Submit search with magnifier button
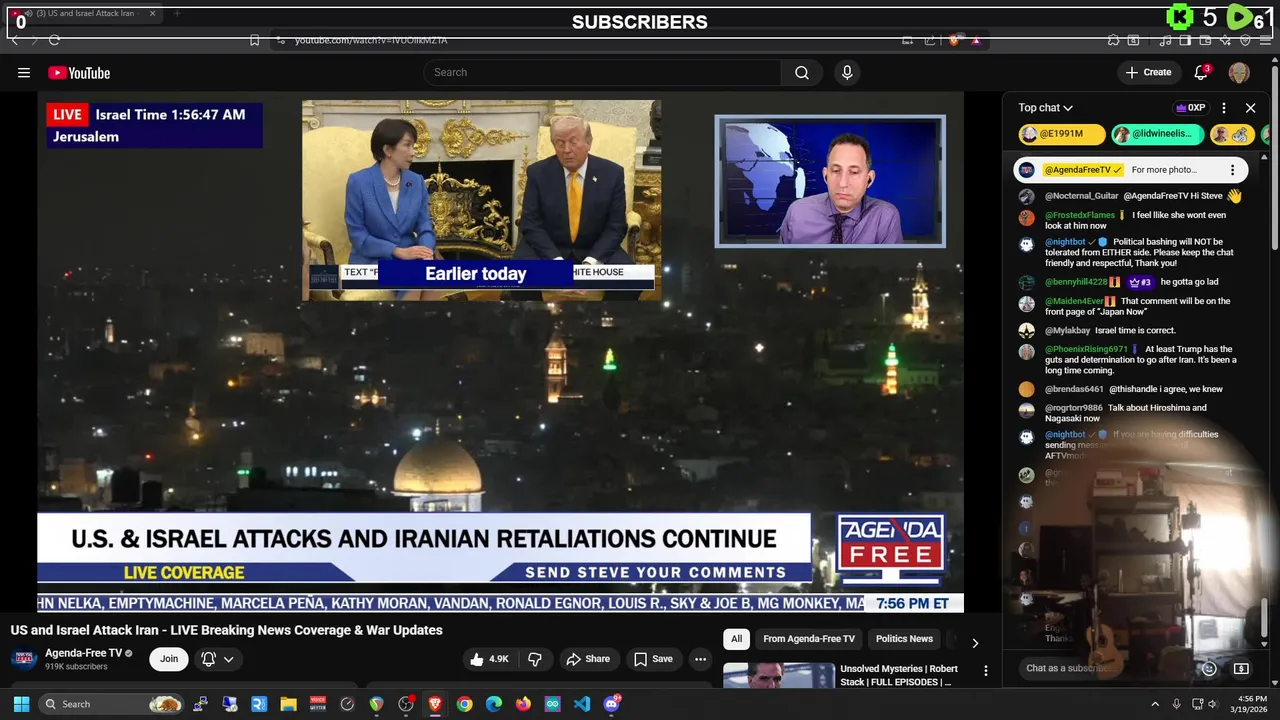 pos(802,72)
